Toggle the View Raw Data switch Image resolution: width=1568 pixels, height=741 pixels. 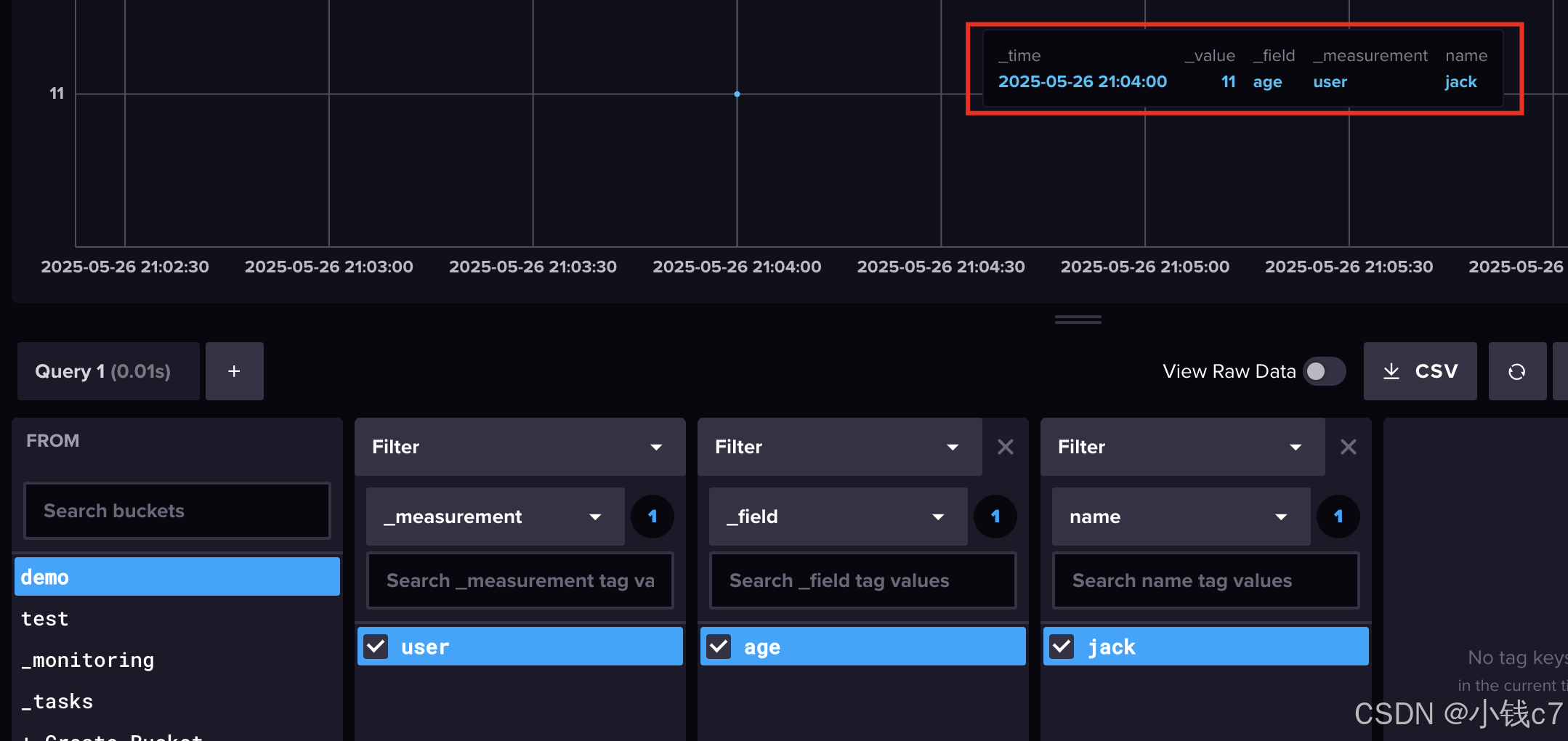[x=1324, y=371]
